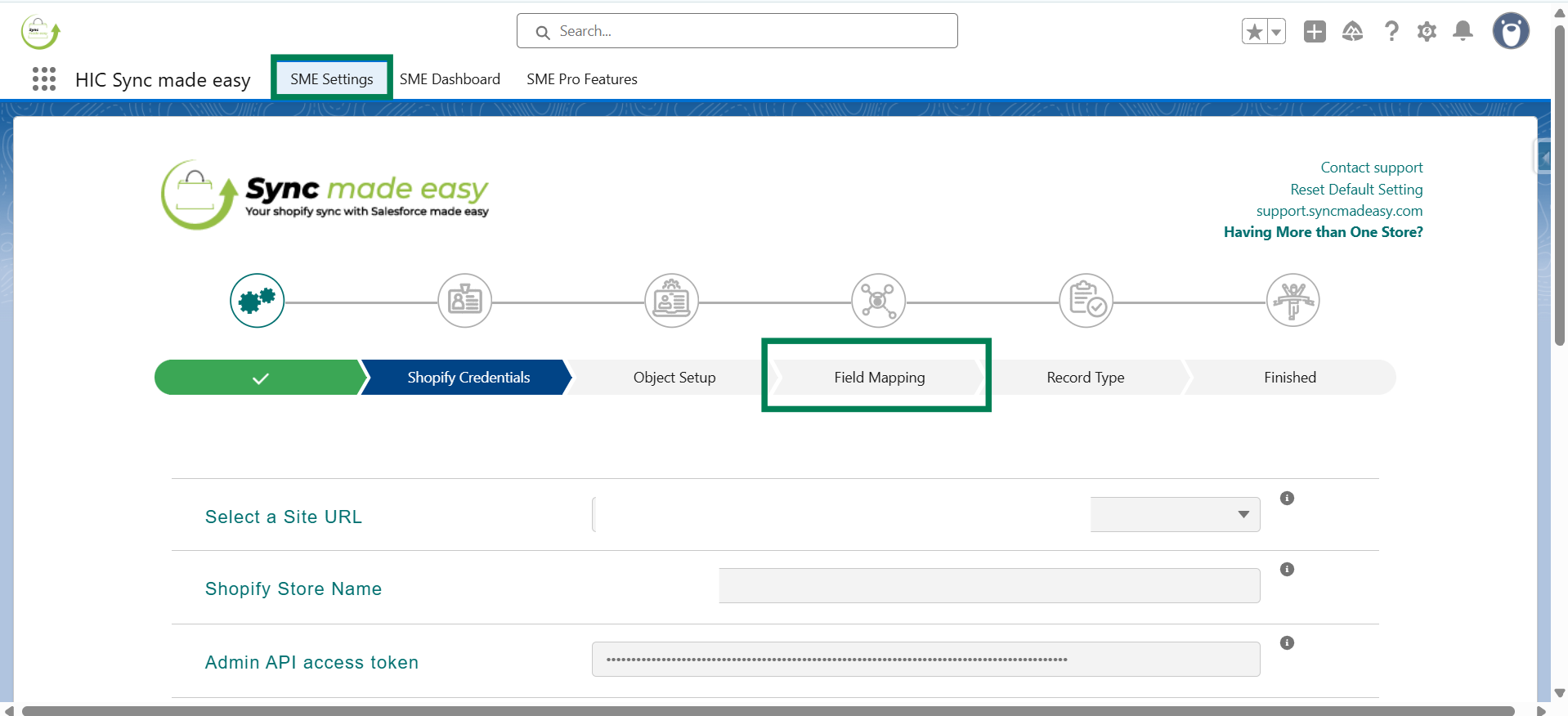Screen dimensions: 1568x716
Task: Click the scroll down arrow of vertical scrollbar
Action: [x=1560, y=693]
